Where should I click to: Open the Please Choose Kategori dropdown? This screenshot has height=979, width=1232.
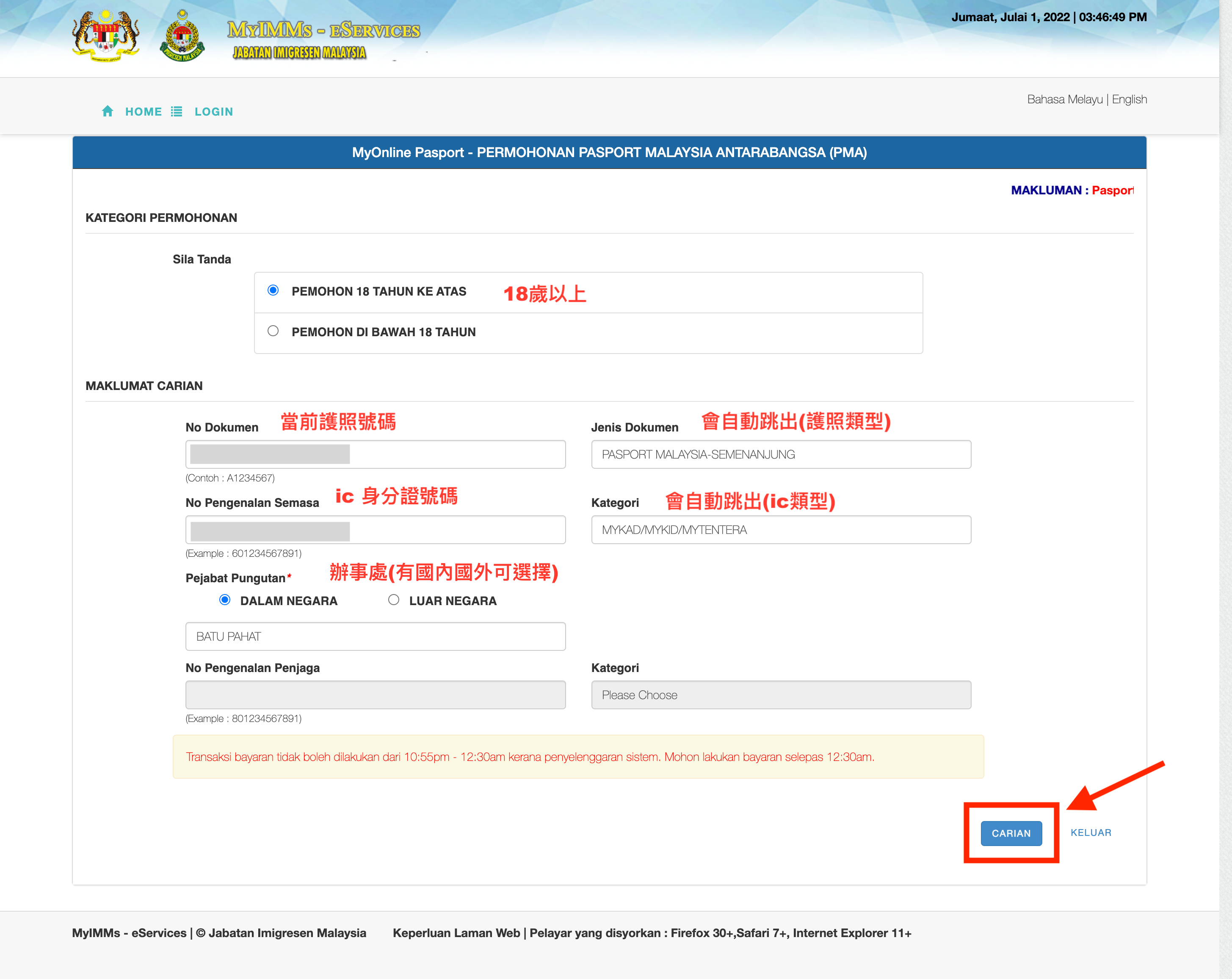click(781, 695)
